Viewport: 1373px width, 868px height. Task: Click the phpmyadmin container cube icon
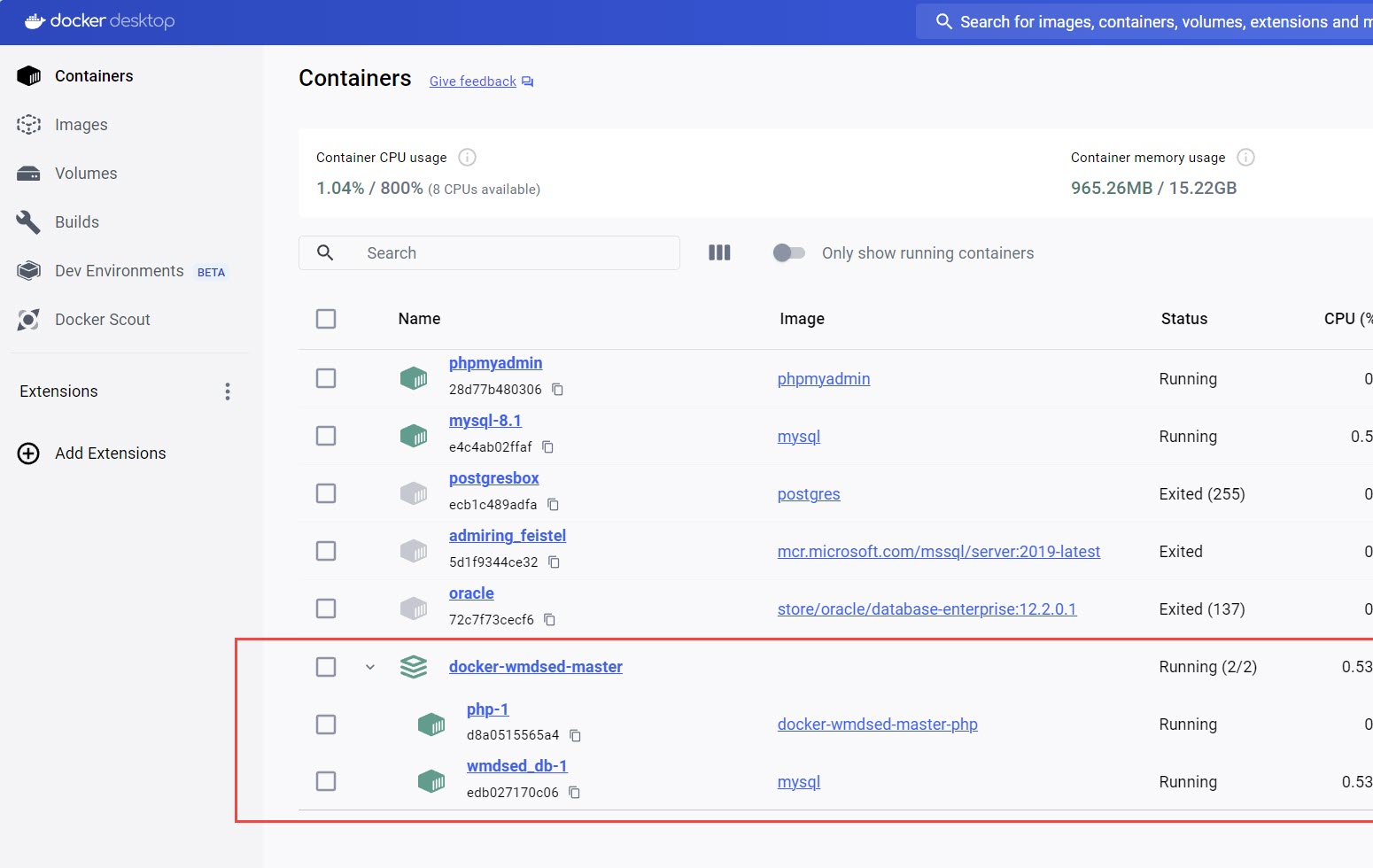pyautogui.click(x=414, y=378)
